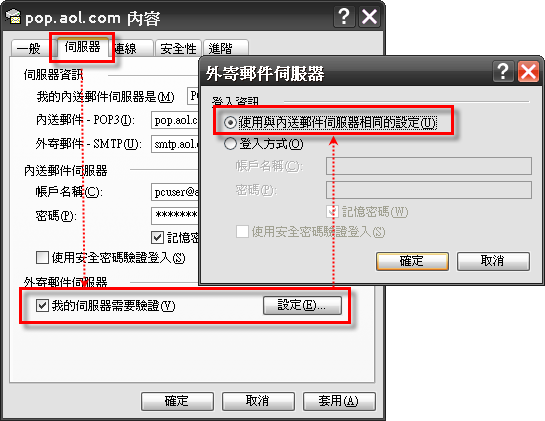Confirm with 確定 in 外寄郵件伺服器 dialog
The image size is (545, 421).
(412, 261)
